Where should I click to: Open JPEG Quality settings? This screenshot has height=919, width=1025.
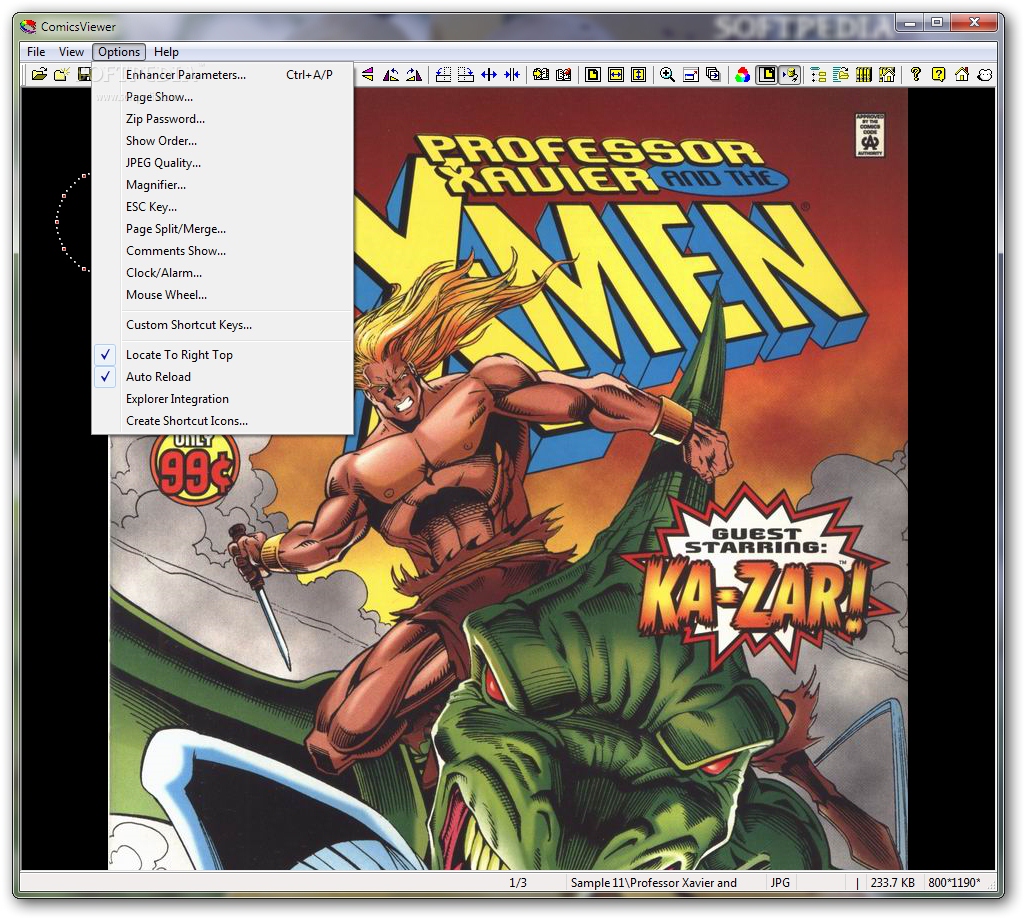[222, 163]
